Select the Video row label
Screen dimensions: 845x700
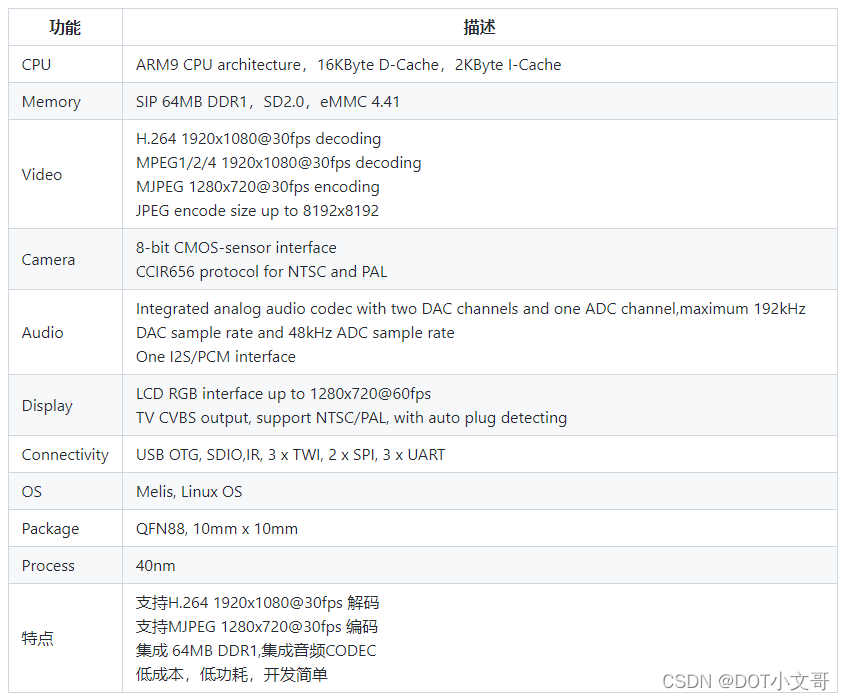coord(41,175)
